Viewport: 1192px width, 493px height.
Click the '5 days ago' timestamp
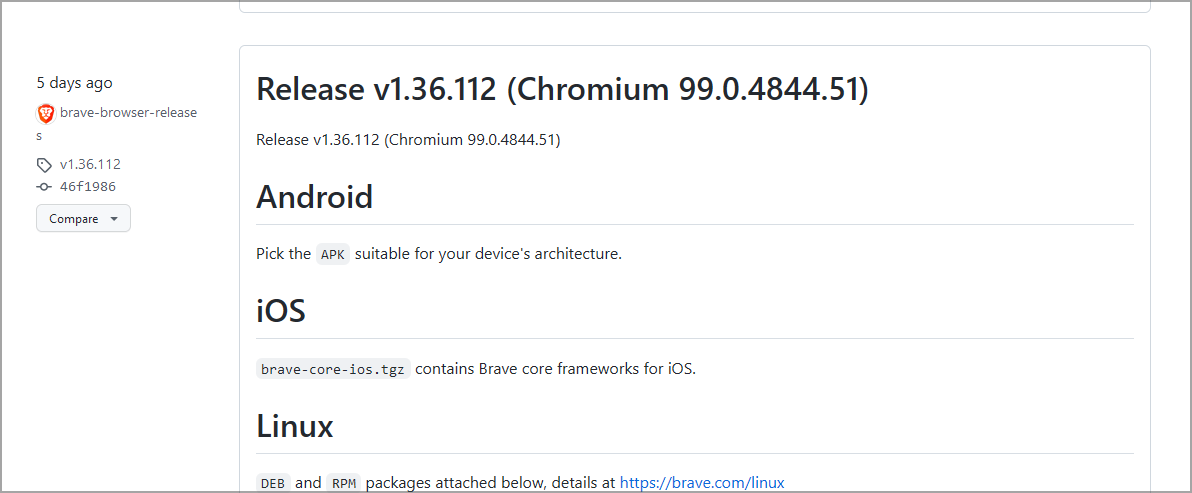pyautogui.click(x=74, y=84)
